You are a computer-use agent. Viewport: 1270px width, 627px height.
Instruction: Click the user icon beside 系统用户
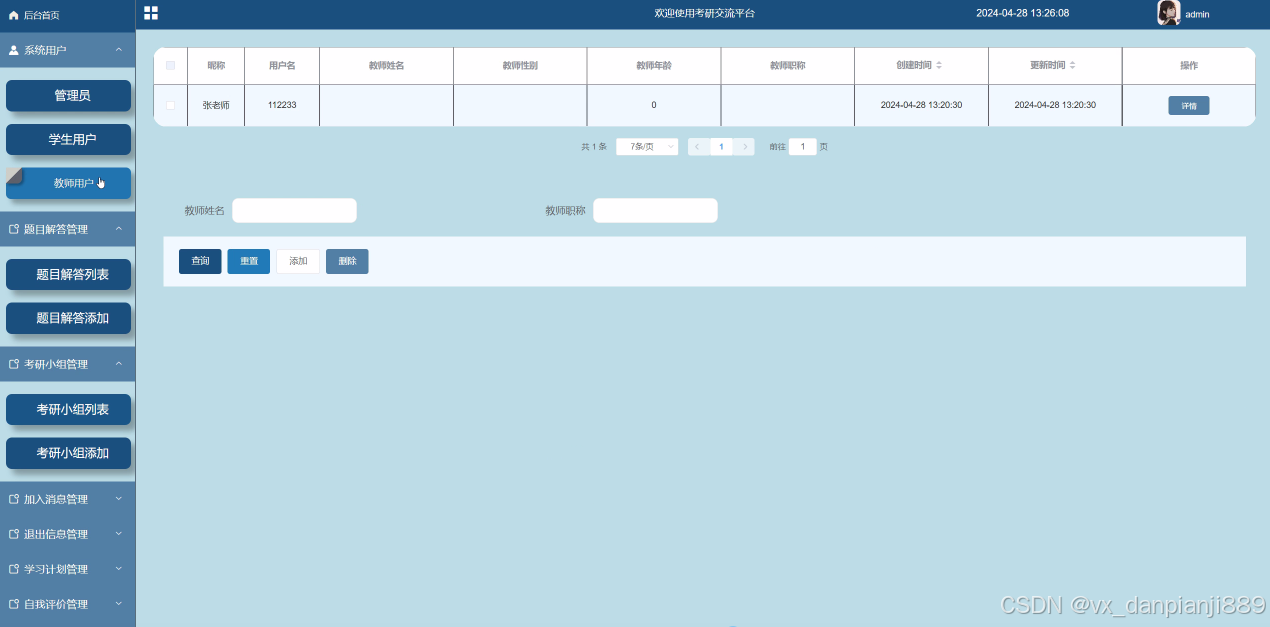click(14, 49)
